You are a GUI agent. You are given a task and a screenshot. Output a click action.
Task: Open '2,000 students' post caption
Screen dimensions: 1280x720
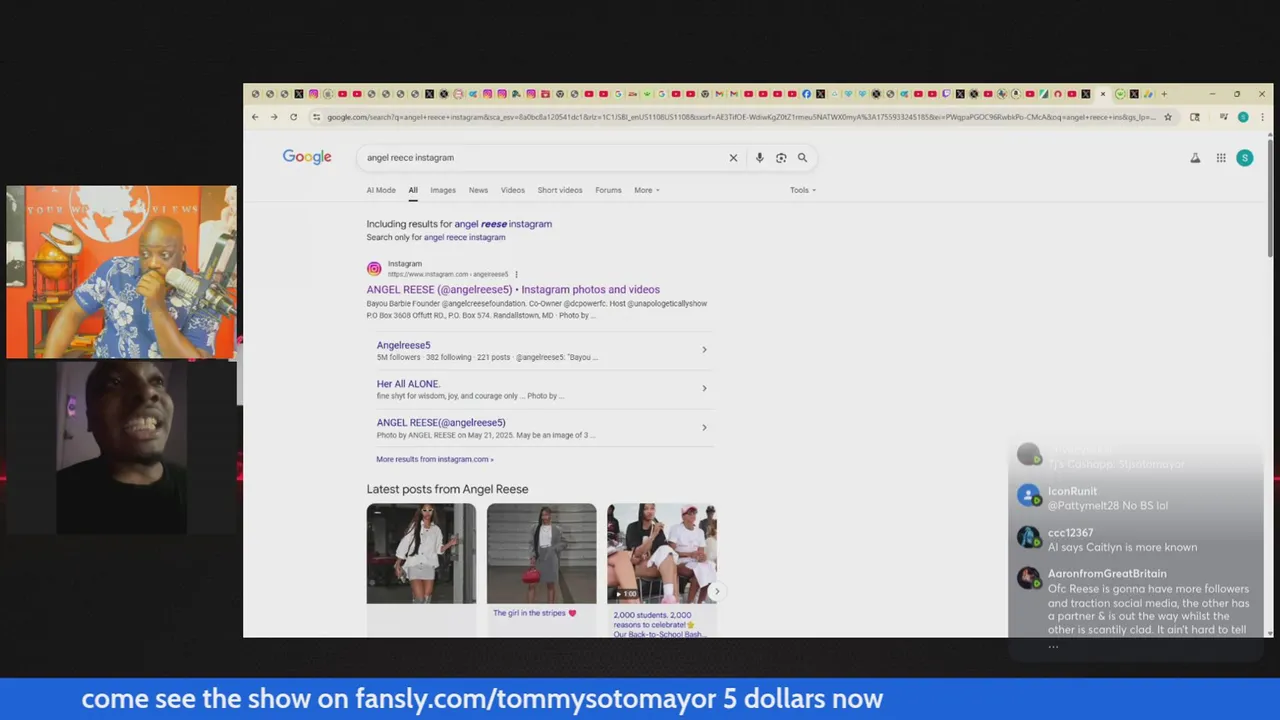point(659,624)
